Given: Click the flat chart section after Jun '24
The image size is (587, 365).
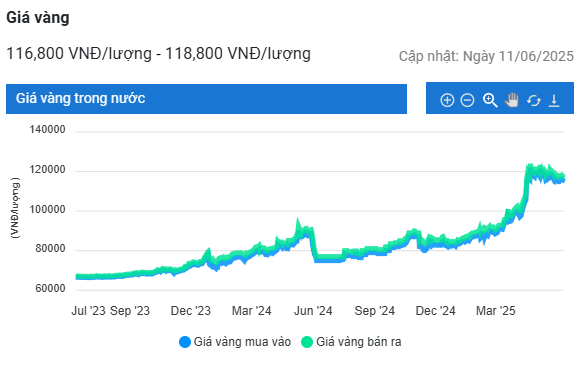Looking at the screenshot, I should pyautogui.click(x=328, y=258).
